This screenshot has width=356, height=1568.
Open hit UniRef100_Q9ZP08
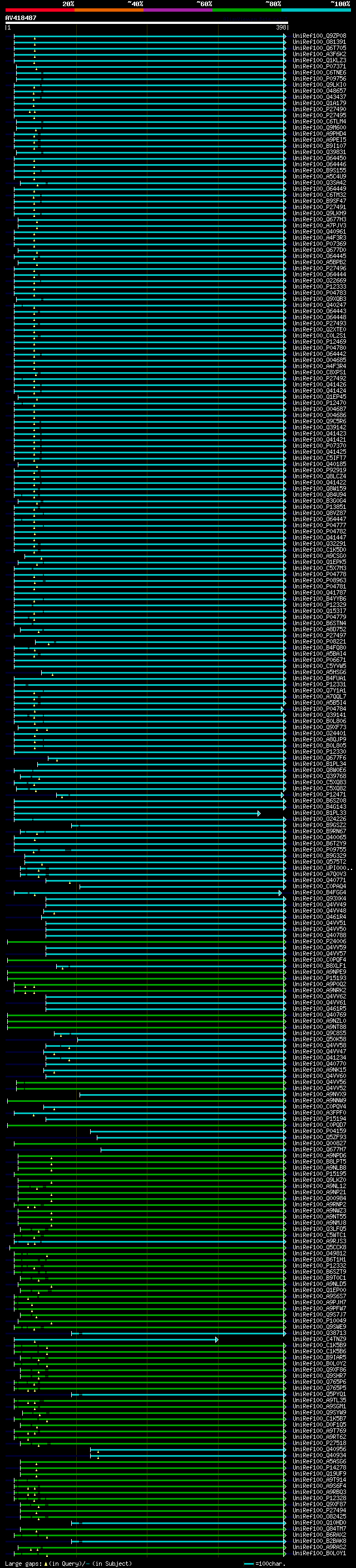click(319, 36)
